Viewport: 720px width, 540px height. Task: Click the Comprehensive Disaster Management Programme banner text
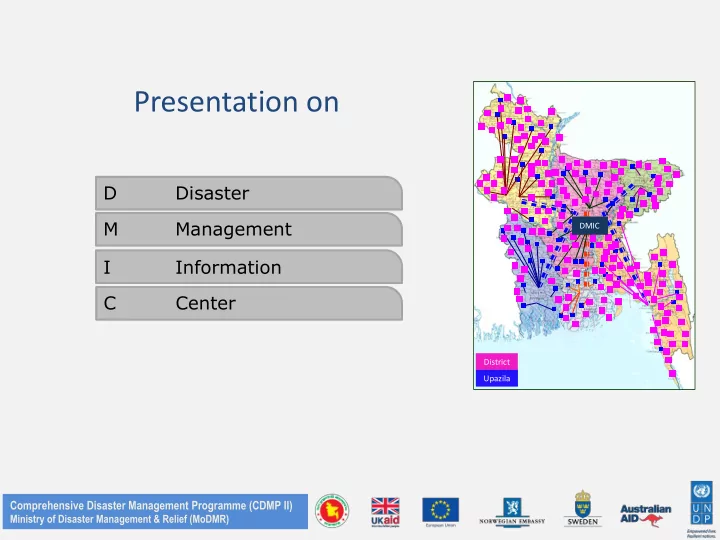tap(151, 506)
